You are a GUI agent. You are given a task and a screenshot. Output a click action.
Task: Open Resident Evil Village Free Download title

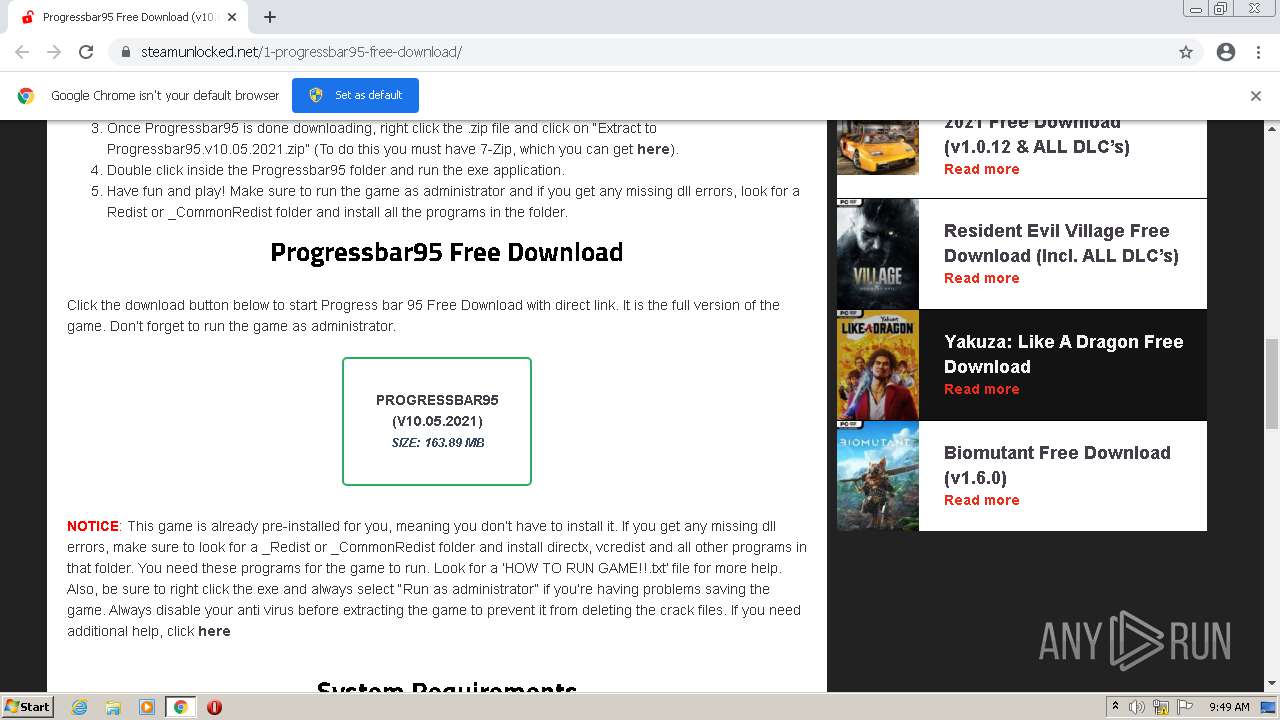1061,243
